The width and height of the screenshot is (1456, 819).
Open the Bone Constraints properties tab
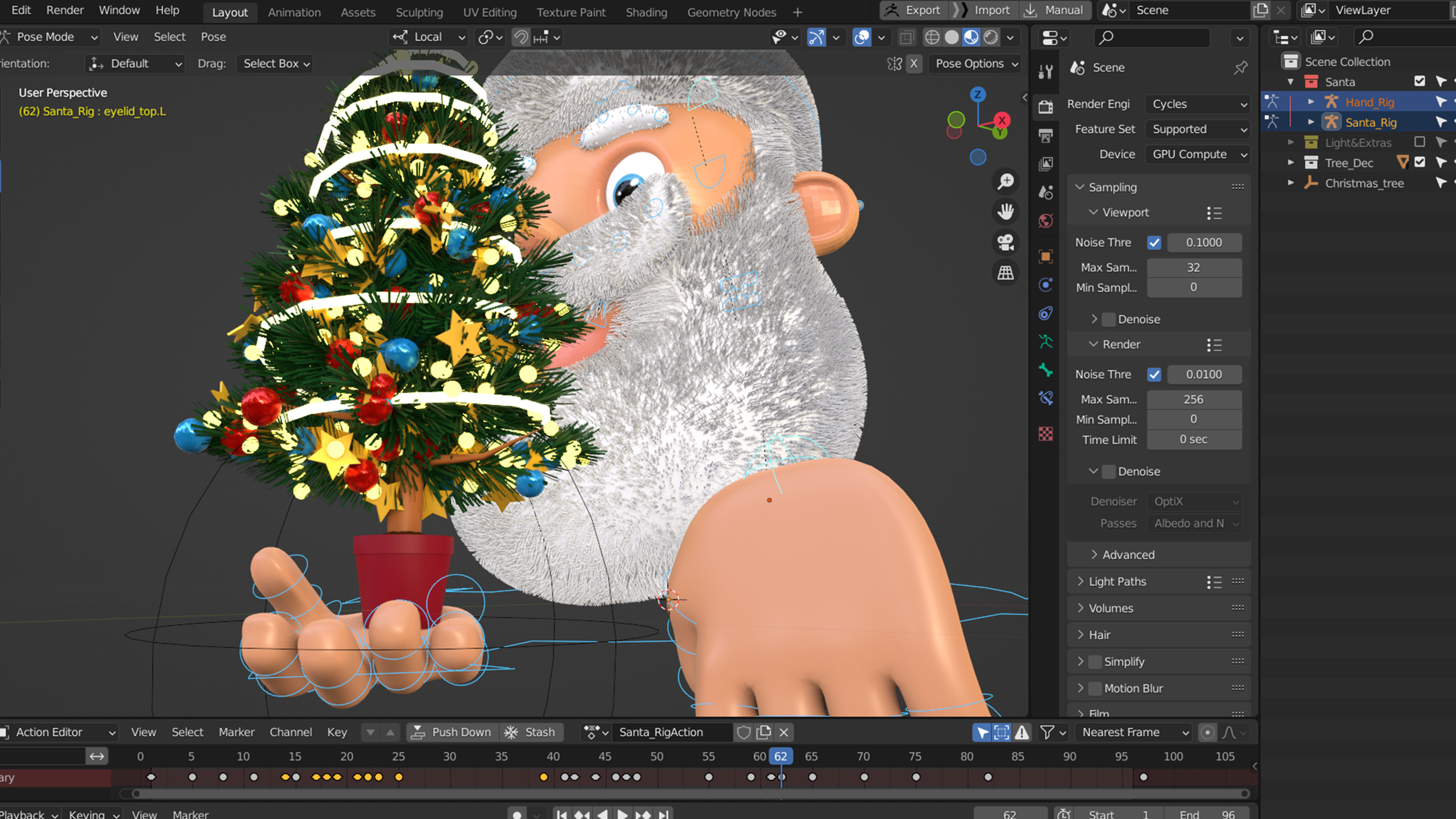pyautogui.click(x=1046, y=398)
